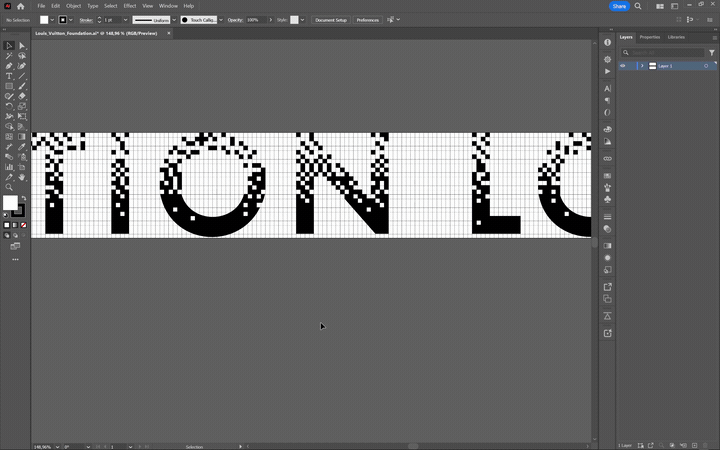Click the Document Setup button
Viewport: 720px width, 450px height.
(x=331, y=20)
